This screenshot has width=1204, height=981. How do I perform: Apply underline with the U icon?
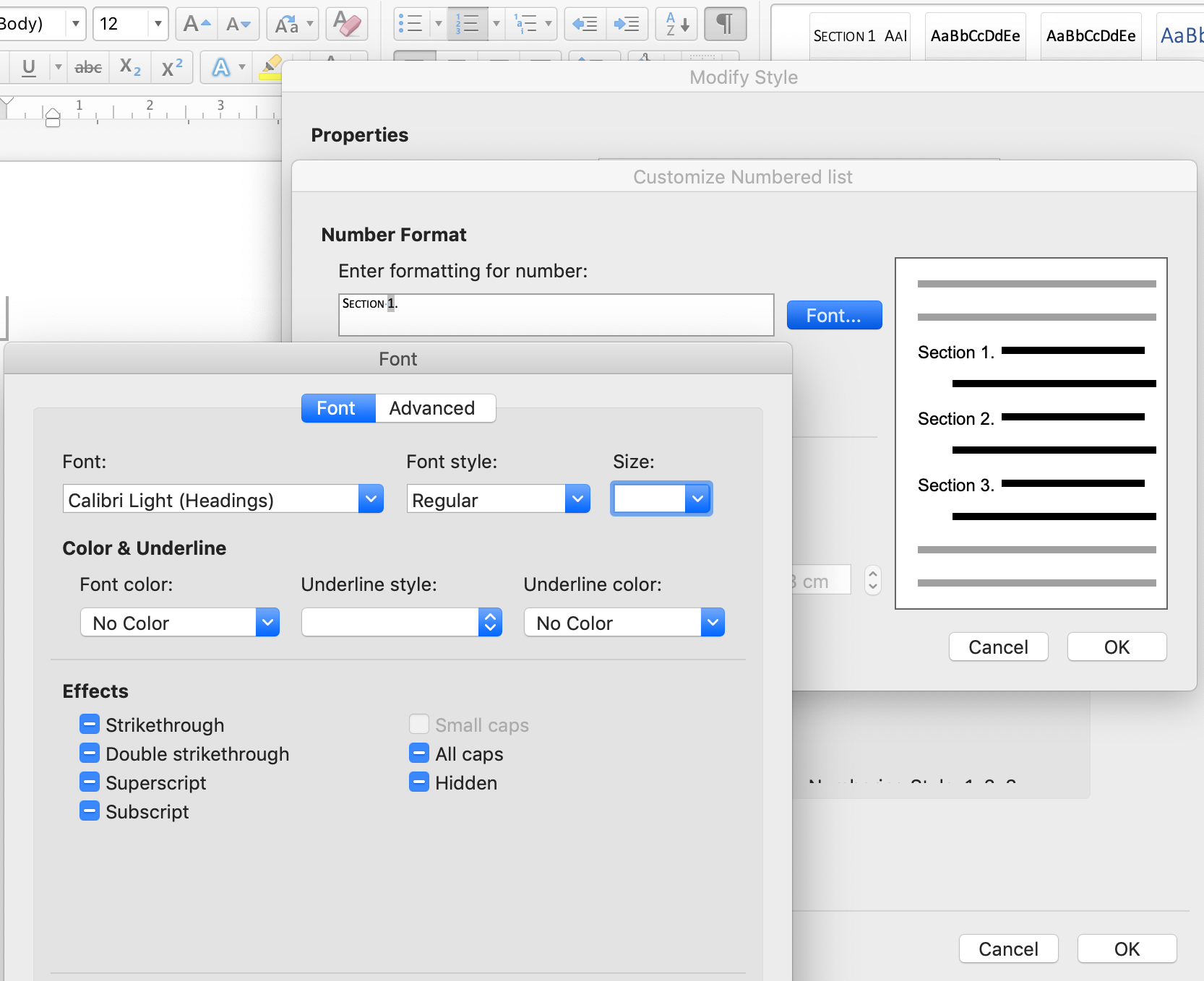coord(29,68)
